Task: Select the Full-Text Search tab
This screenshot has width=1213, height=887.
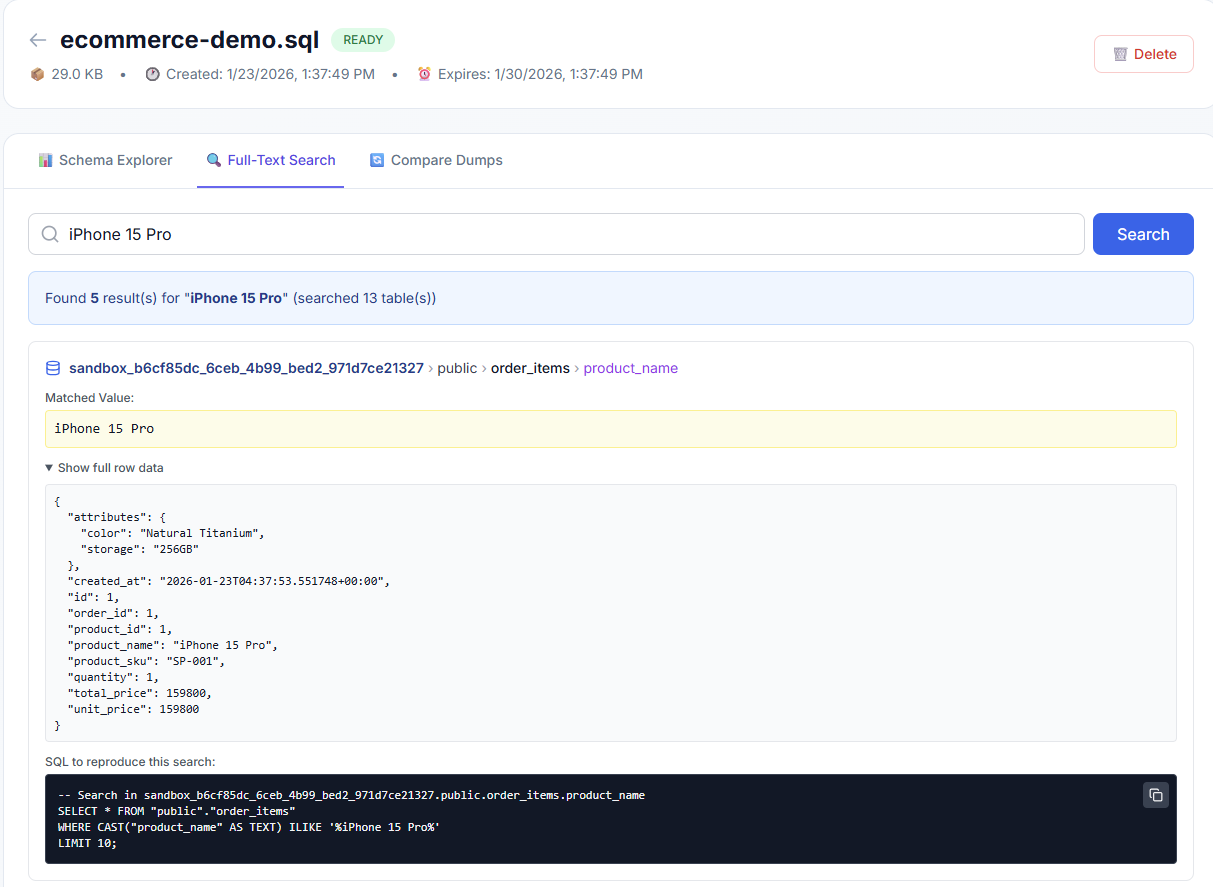Action: click(x=270, y=160)
